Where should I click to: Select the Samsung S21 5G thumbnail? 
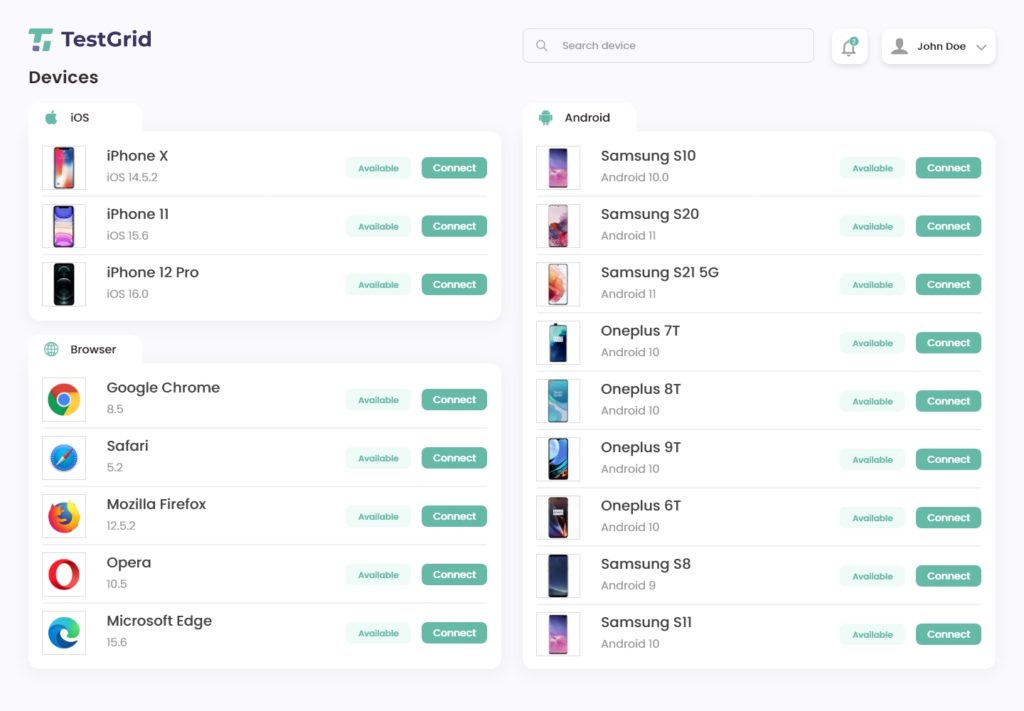[x=558, y=284]
